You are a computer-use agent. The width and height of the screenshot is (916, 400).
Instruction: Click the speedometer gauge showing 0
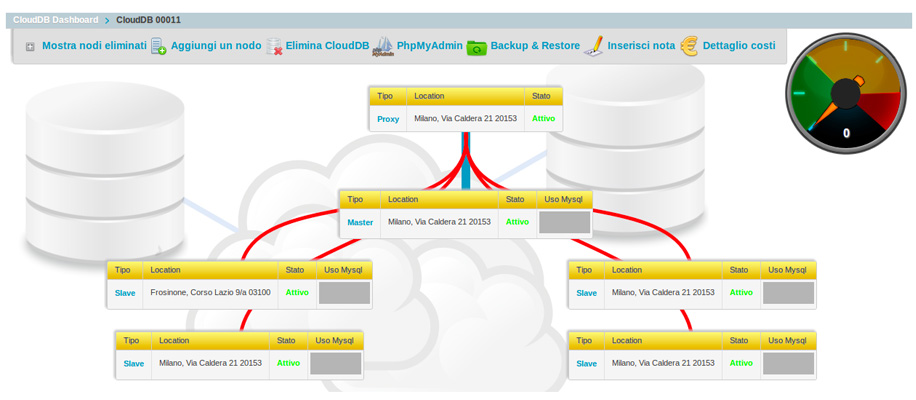tap(847, 96)
